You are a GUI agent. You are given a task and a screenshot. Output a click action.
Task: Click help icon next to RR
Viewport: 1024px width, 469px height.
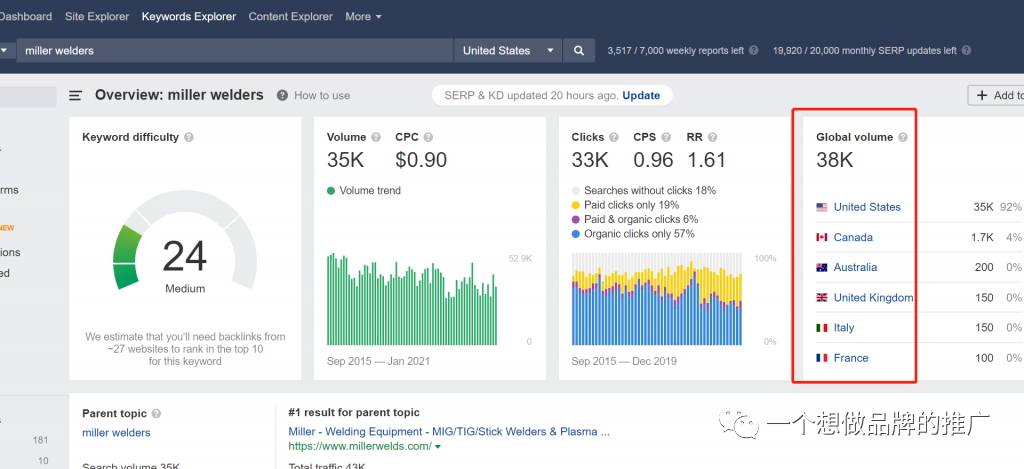pyautogui.click(x=712, y=137)
